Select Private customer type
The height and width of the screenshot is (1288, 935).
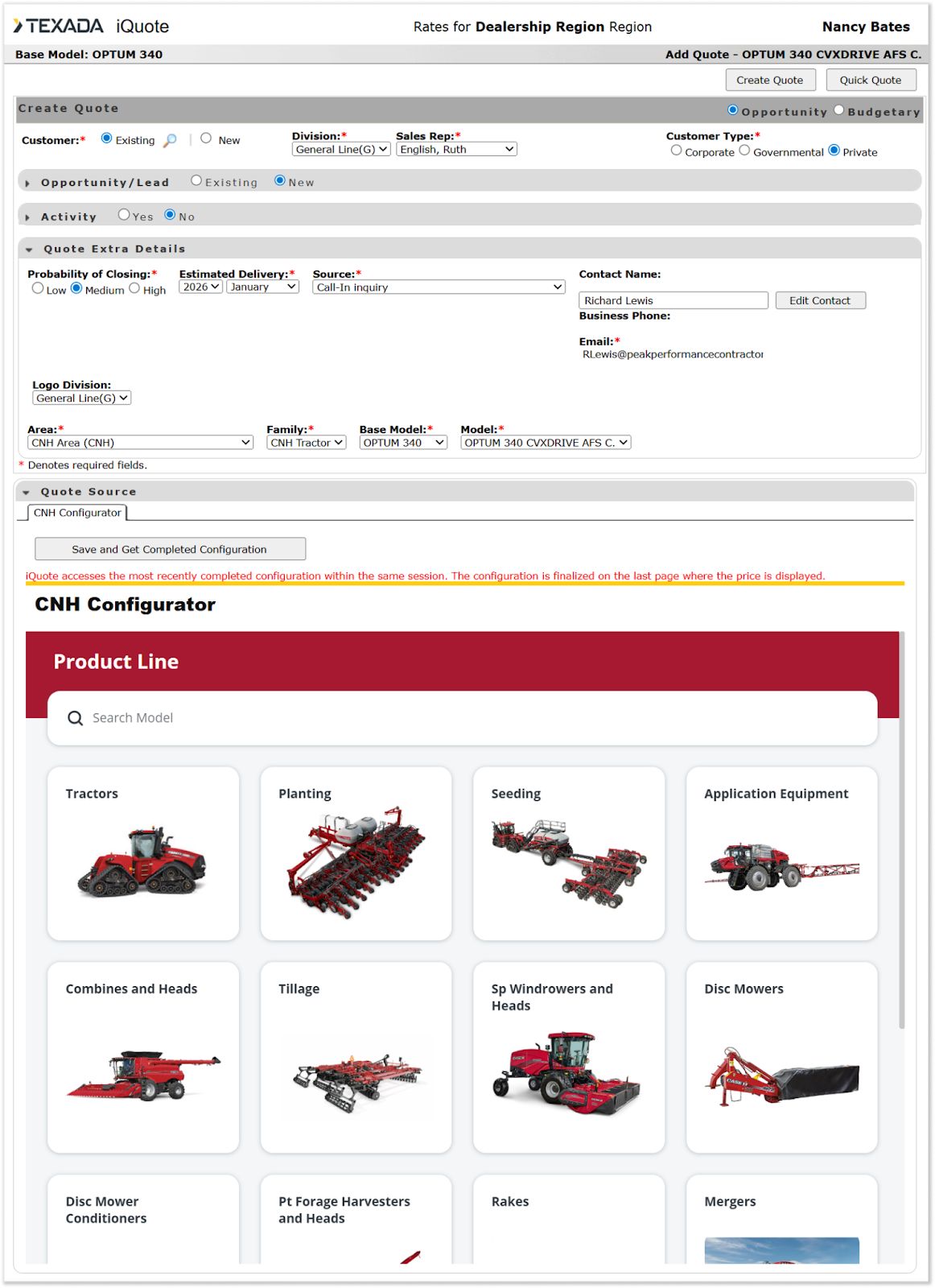click(x=834, y=151)
